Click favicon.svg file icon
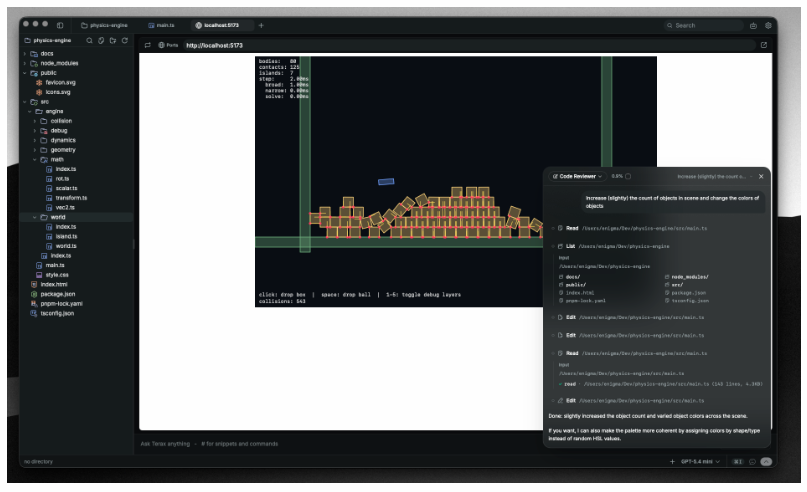 click(x=39, y=82)
